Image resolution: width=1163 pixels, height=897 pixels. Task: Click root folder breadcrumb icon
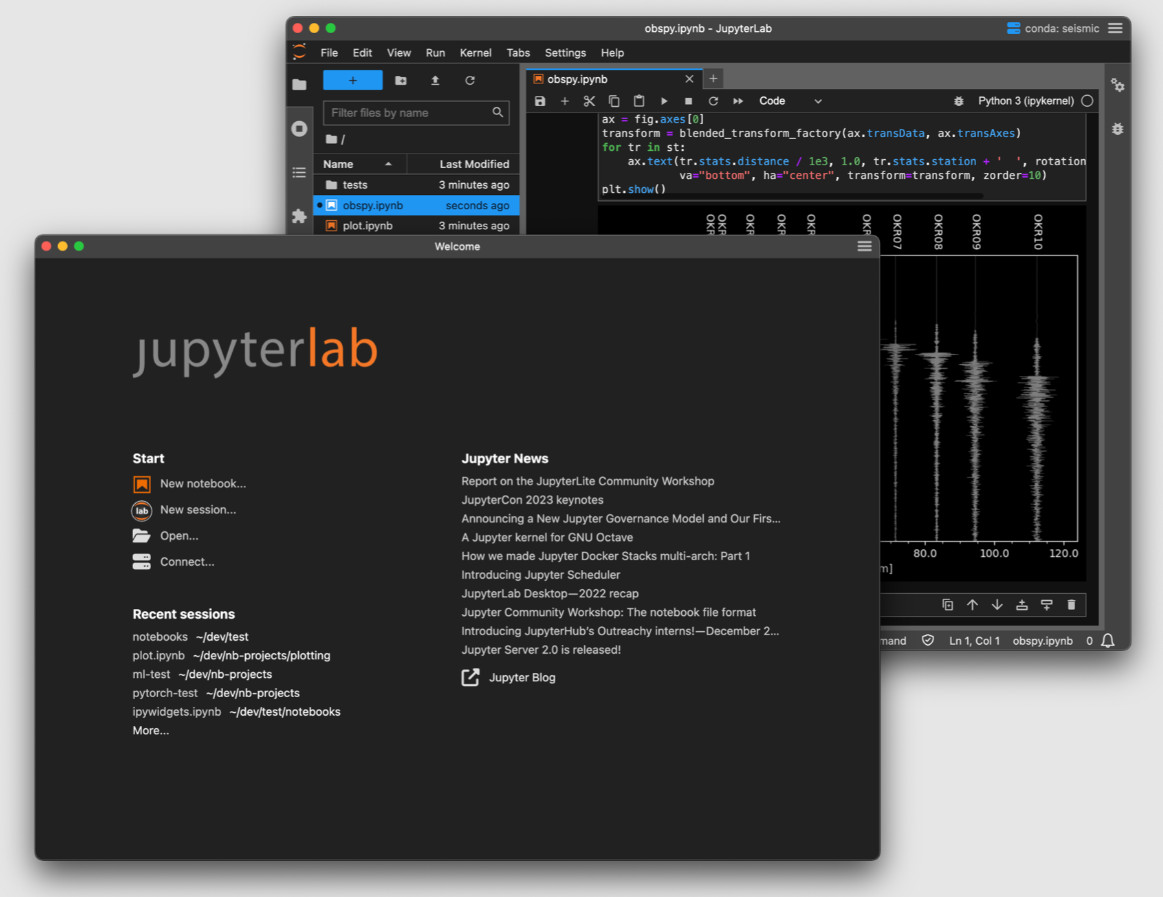[332, 139]
